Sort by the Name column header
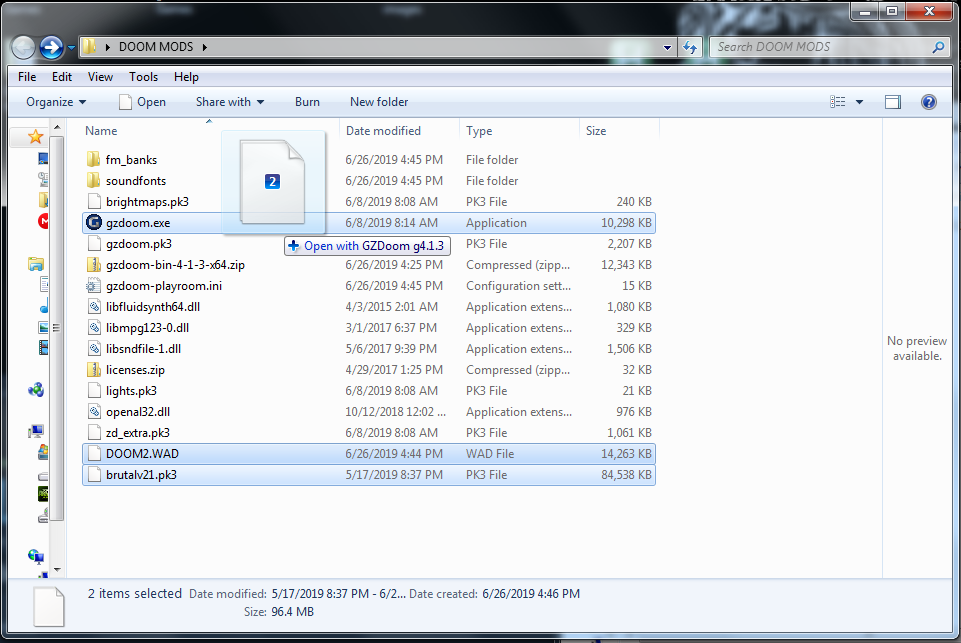 click(210, 131)
